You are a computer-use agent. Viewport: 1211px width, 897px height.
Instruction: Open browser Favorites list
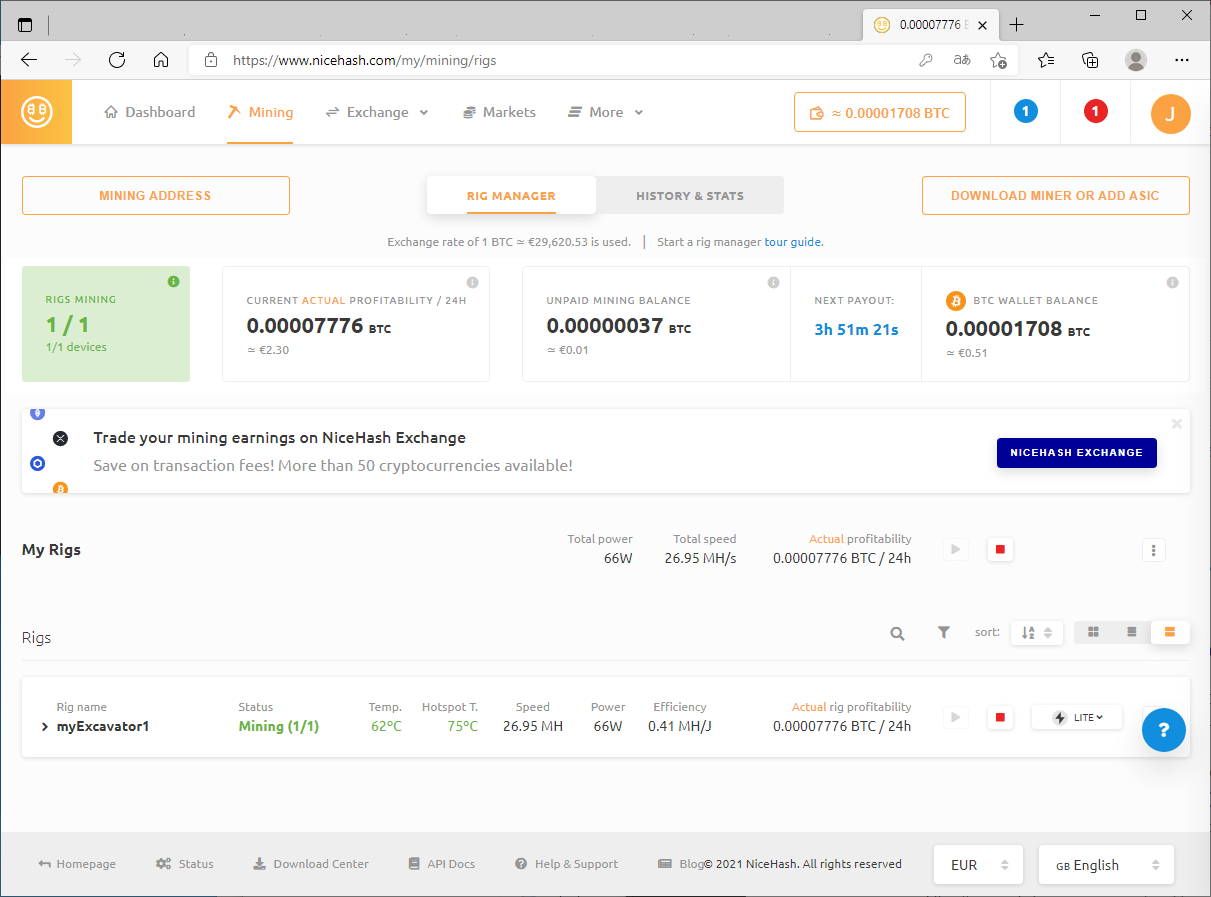pyautogui.click(x=1046, y=60)
